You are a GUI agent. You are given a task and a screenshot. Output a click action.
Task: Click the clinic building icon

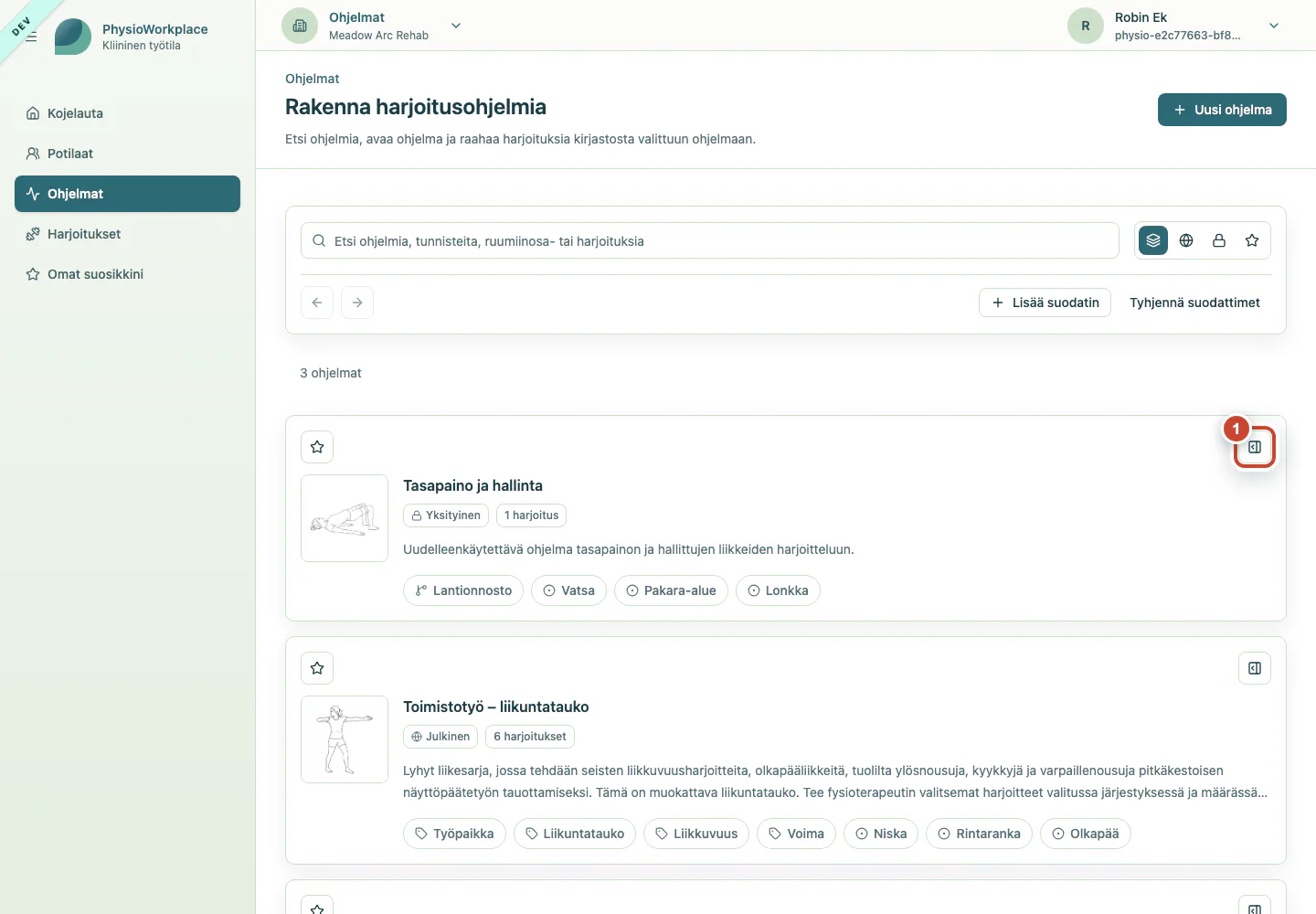300,26
